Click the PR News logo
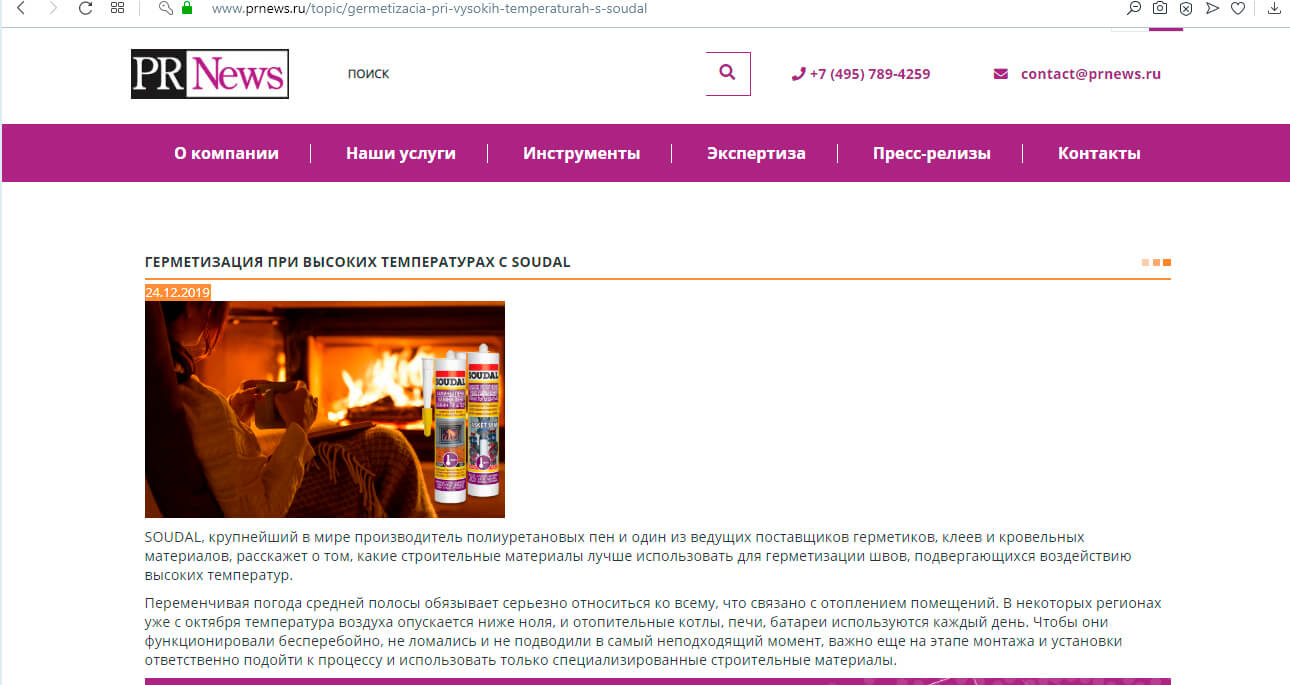The height and width of the screenshot is (685, 1290). coord(210,74)
